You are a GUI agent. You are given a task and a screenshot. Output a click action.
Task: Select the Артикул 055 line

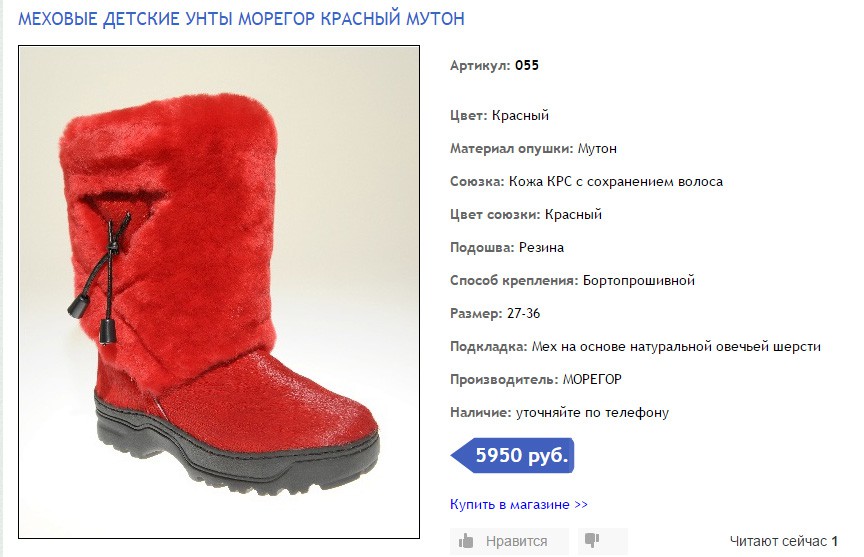point(494,66)
